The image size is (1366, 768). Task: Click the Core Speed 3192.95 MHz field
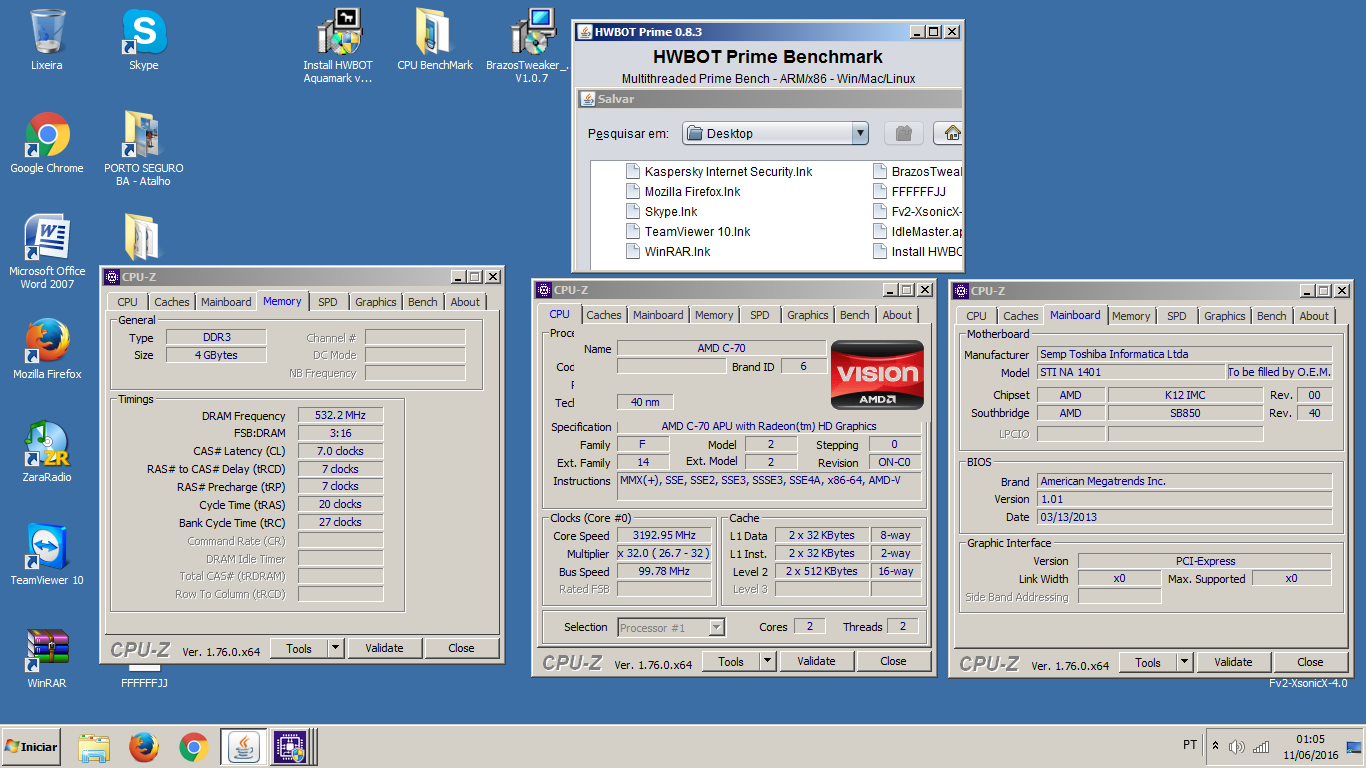664,536
